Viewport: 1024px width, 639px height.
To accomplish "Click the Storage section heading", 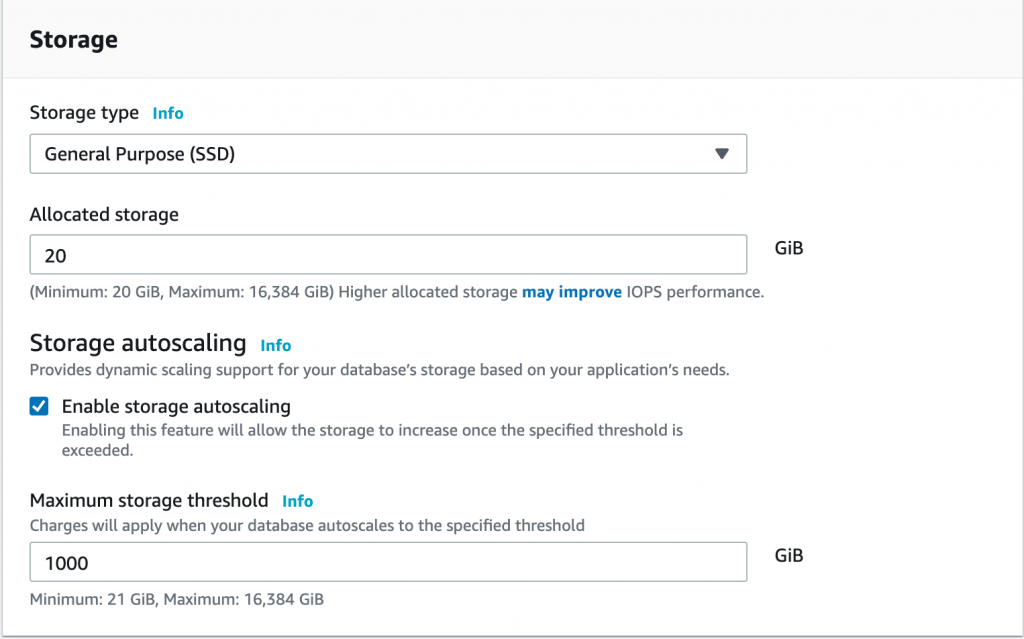I will [x=74, y=40].
